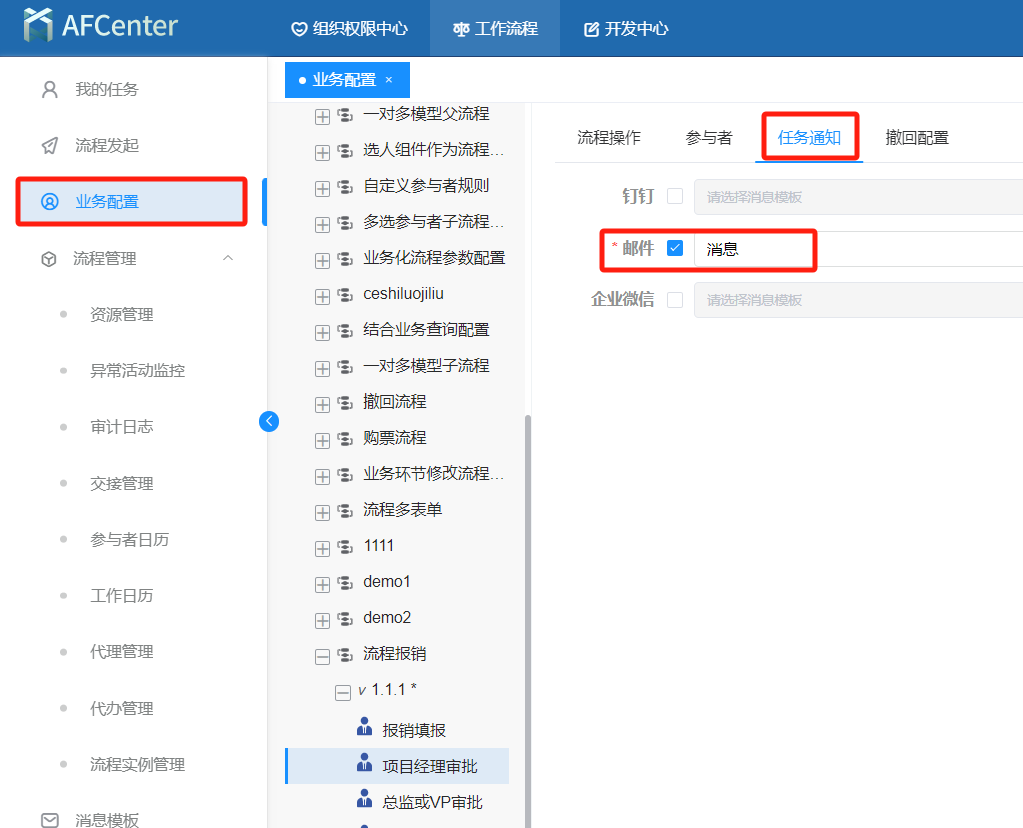Viewport: 1023px width, 828px height.
Task: Enable the 钉钉 notification checkbox
Action: click(x=675, y=196)
